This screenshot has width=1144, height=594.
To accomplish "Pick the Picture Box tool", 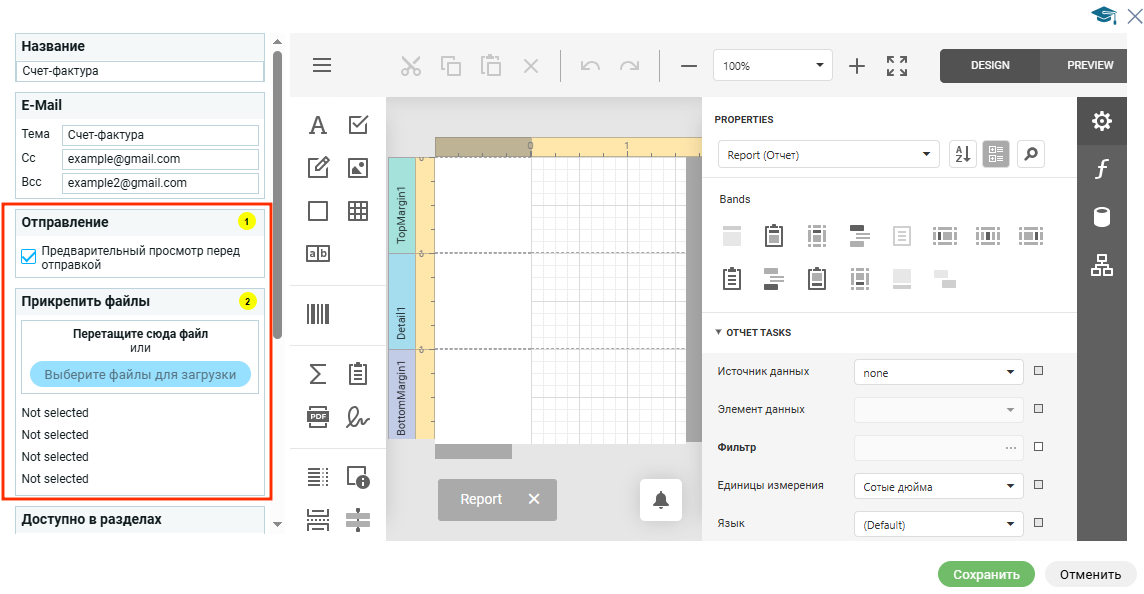I will tap(358, 168).
